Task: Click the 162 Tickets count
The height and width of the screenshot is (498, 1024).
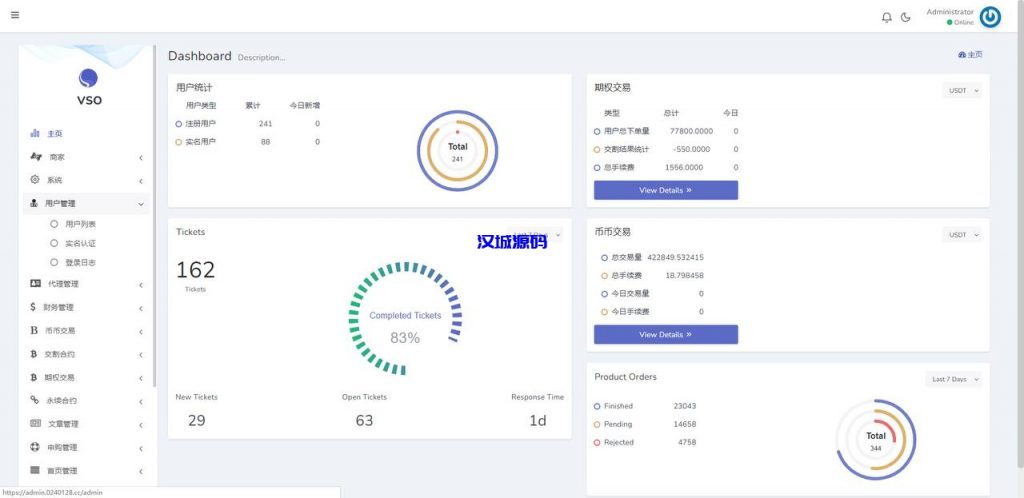Action: point(195,270)
